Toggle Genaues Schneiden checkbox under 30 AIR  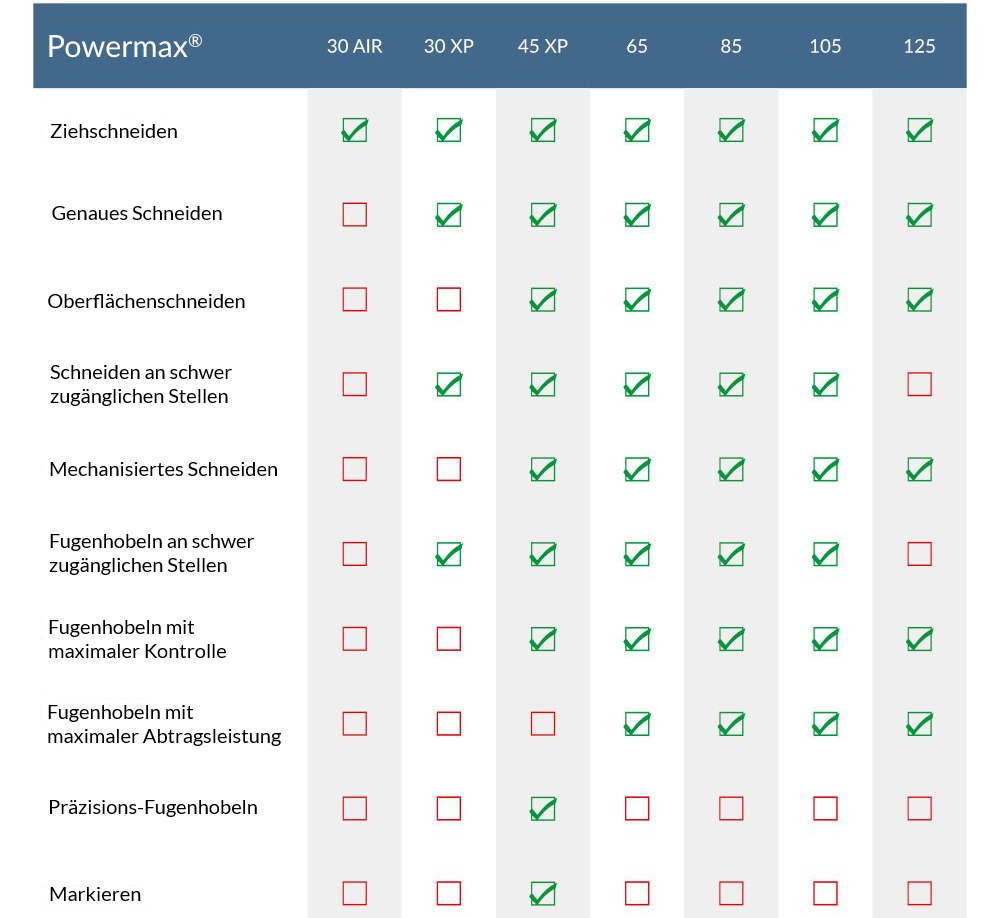(354, 214)
